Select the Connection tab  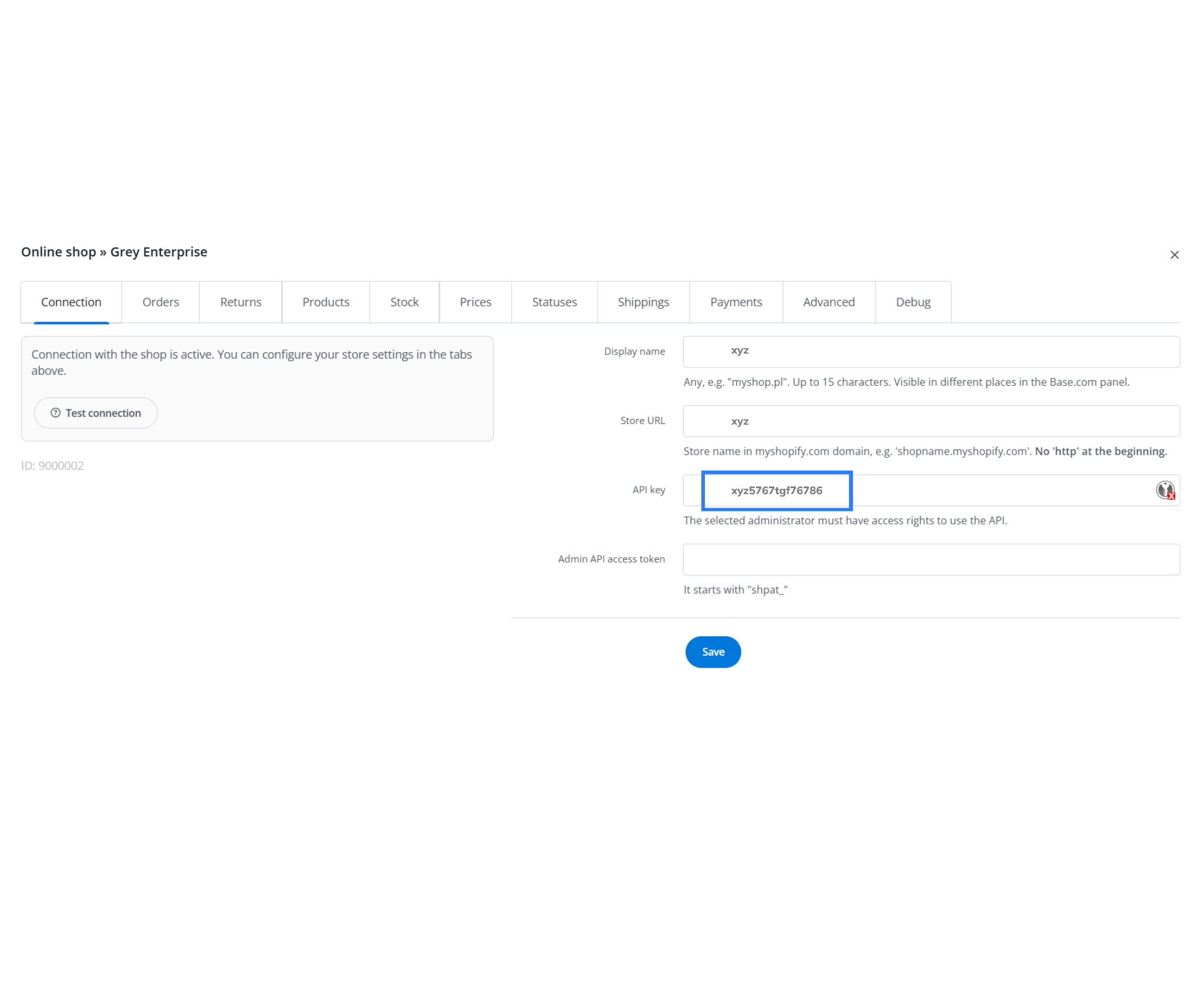[71, 302]
